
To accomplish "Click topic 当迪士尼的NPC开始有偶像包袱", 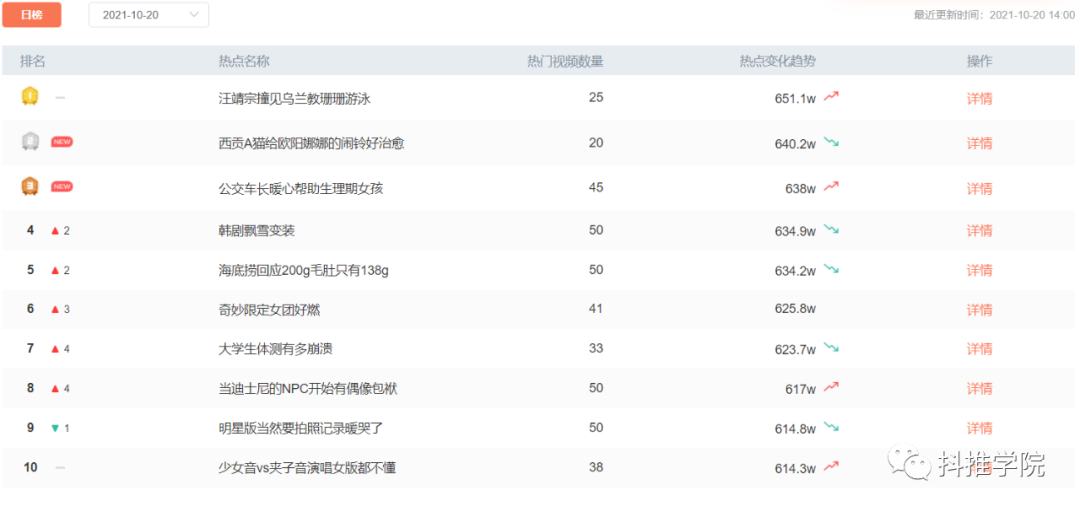I will [x=308, y=389].
